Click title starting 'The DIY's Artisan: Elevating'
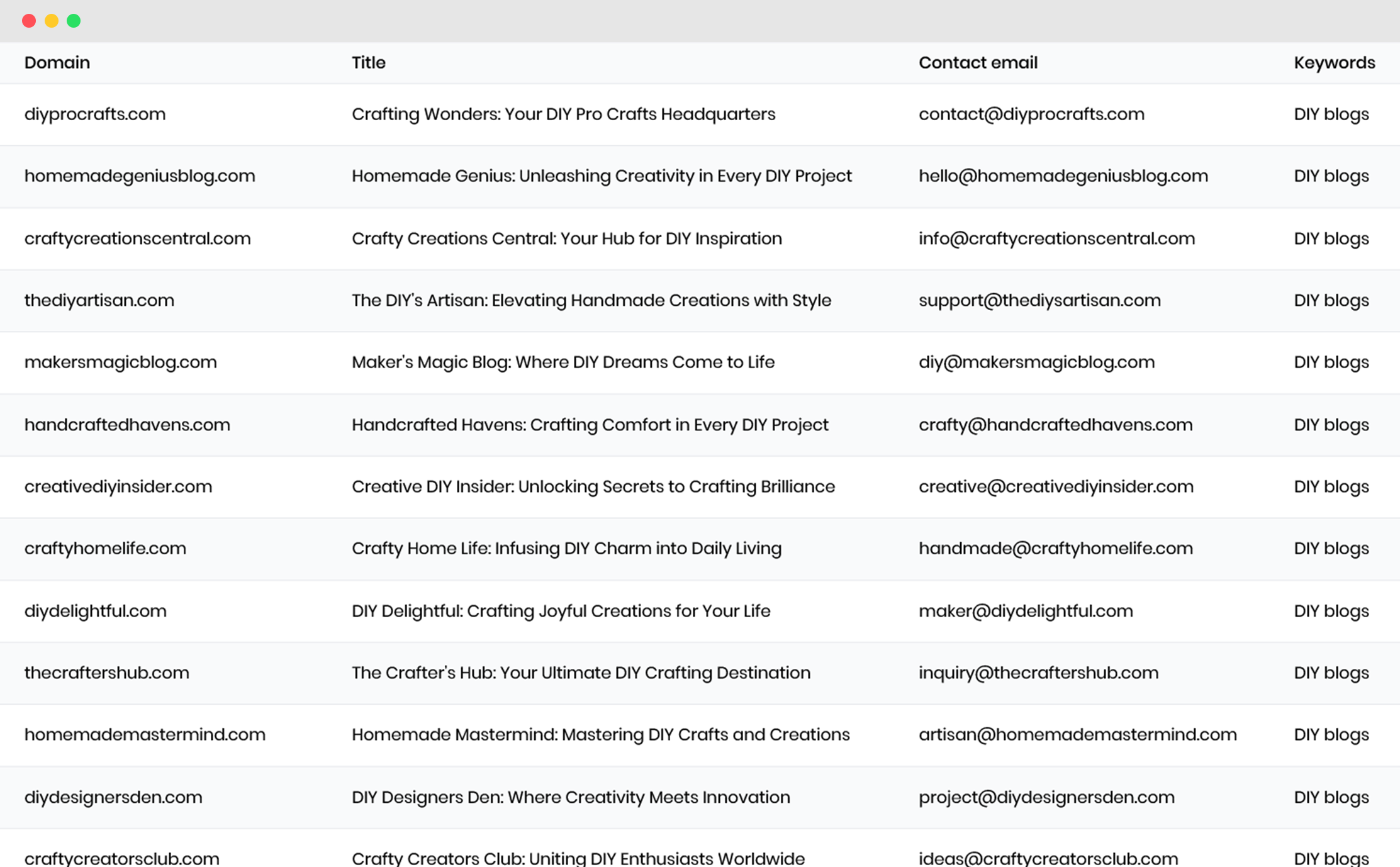The image size is (1400, 867). [x=591, y=301]
